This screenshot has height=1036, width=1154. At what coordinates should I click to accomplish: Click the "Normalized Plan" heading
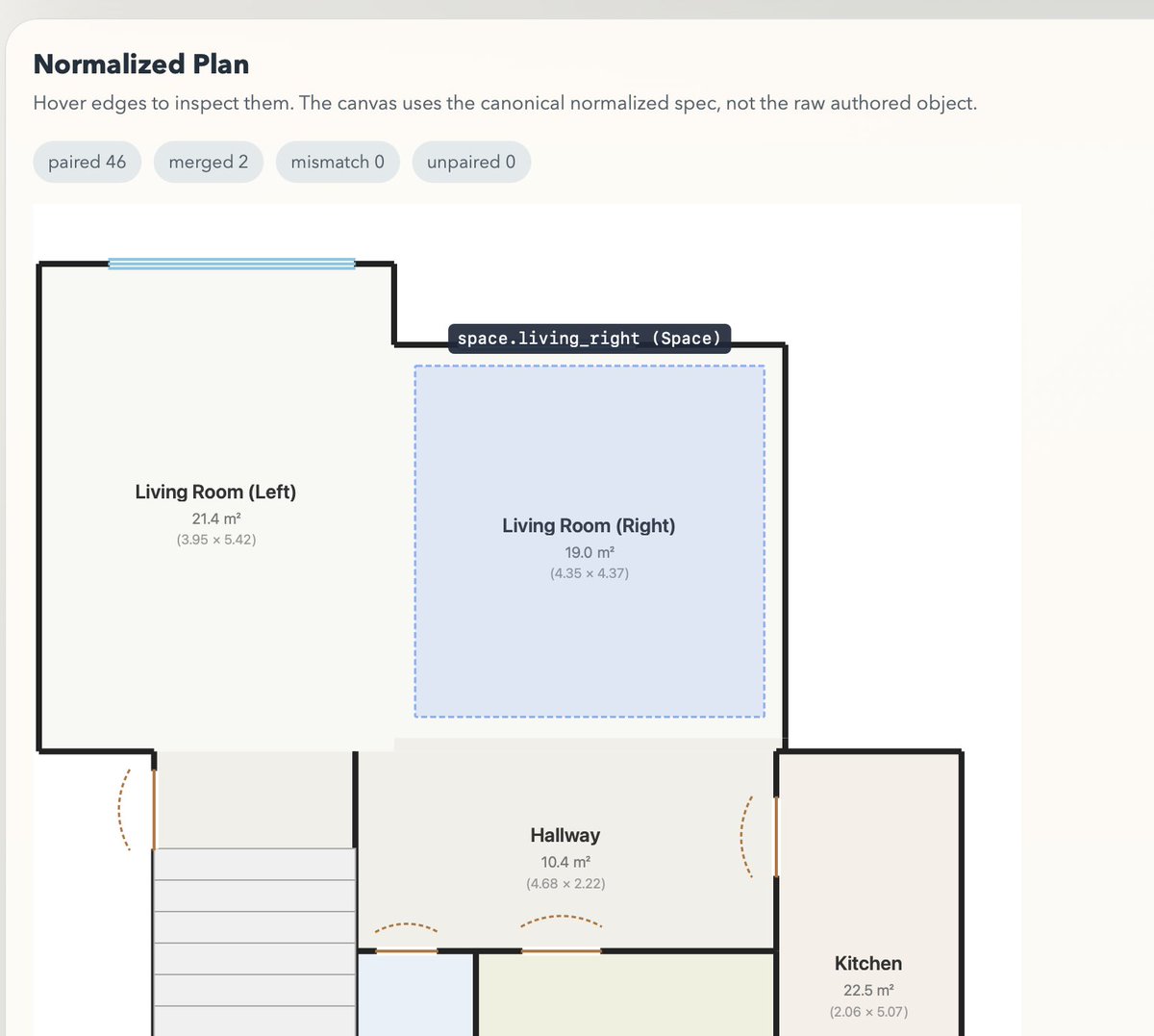(x=141, y=64)
